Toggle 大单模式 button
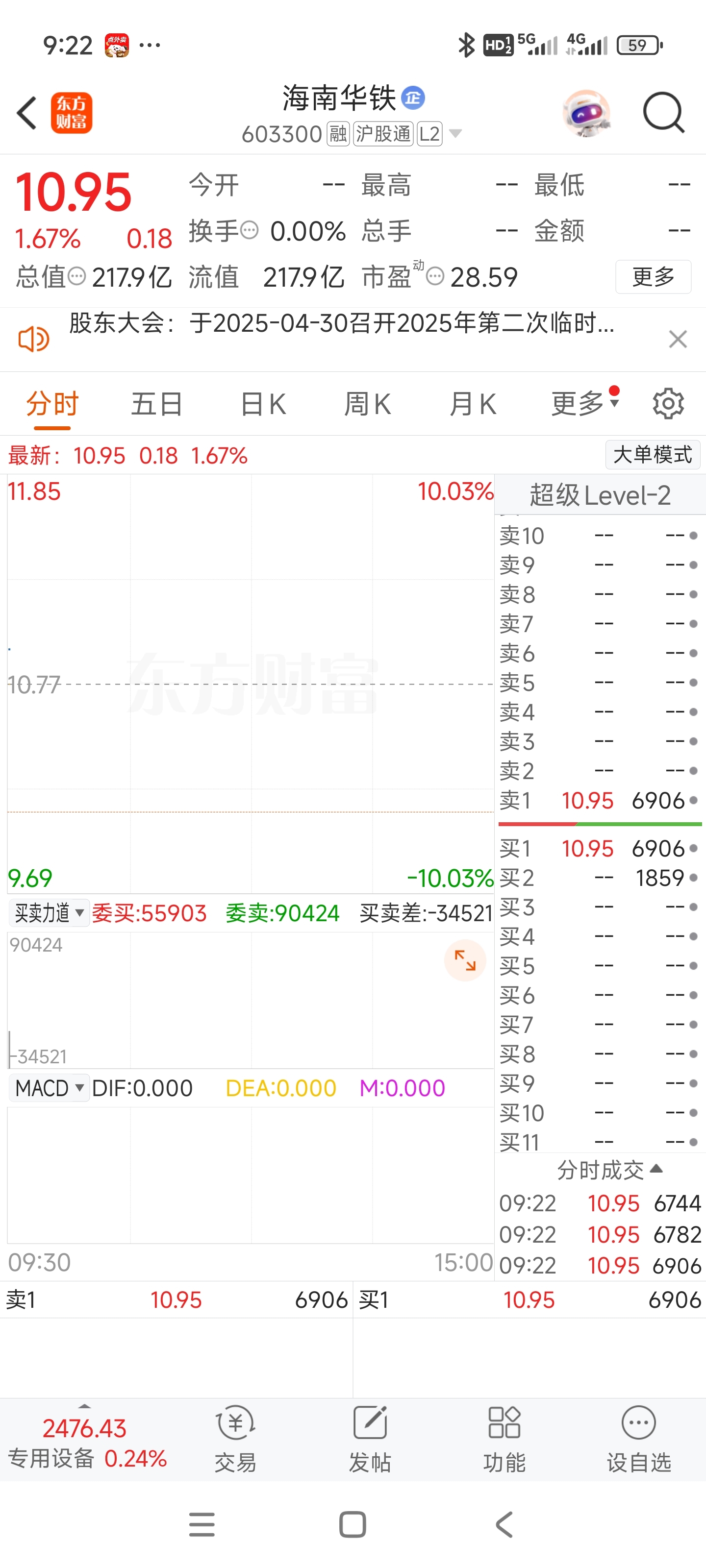 pos(653,455)
